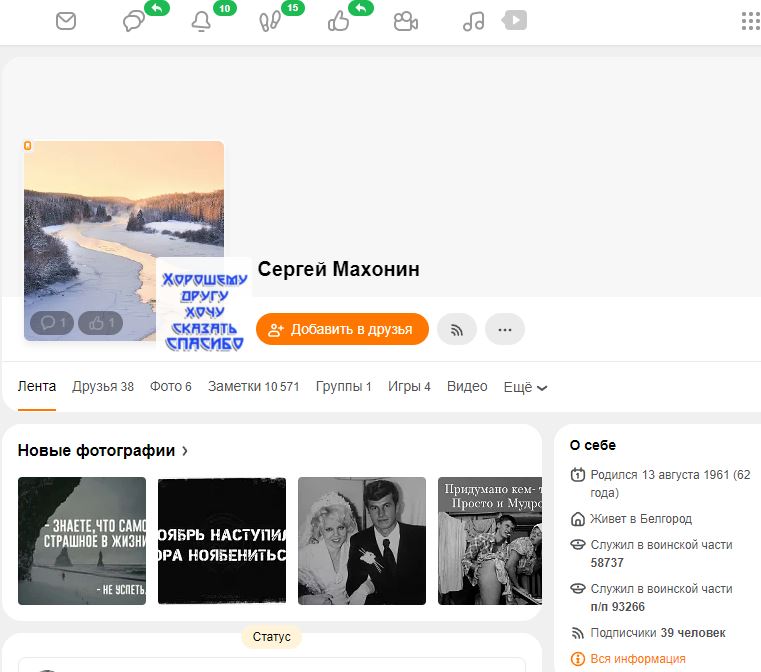Image resolution: width=761 pixels, height=672 pixels.
Task: Open the Знаете, что самое страшное photo
Action: coord(82,541)
